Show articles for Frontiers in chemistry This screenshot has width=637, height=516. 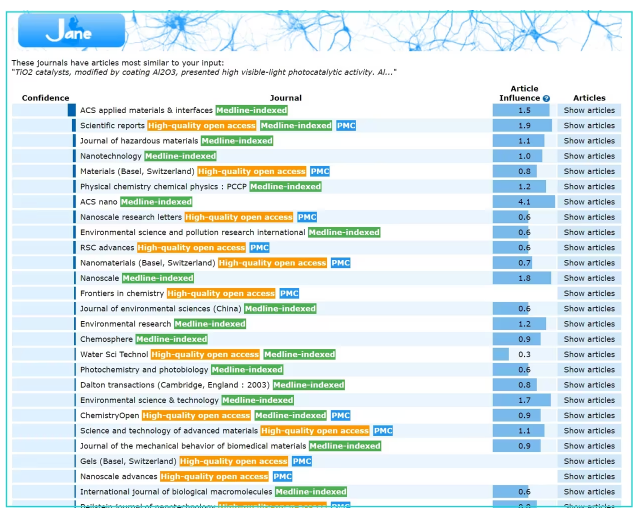point(589,293)
